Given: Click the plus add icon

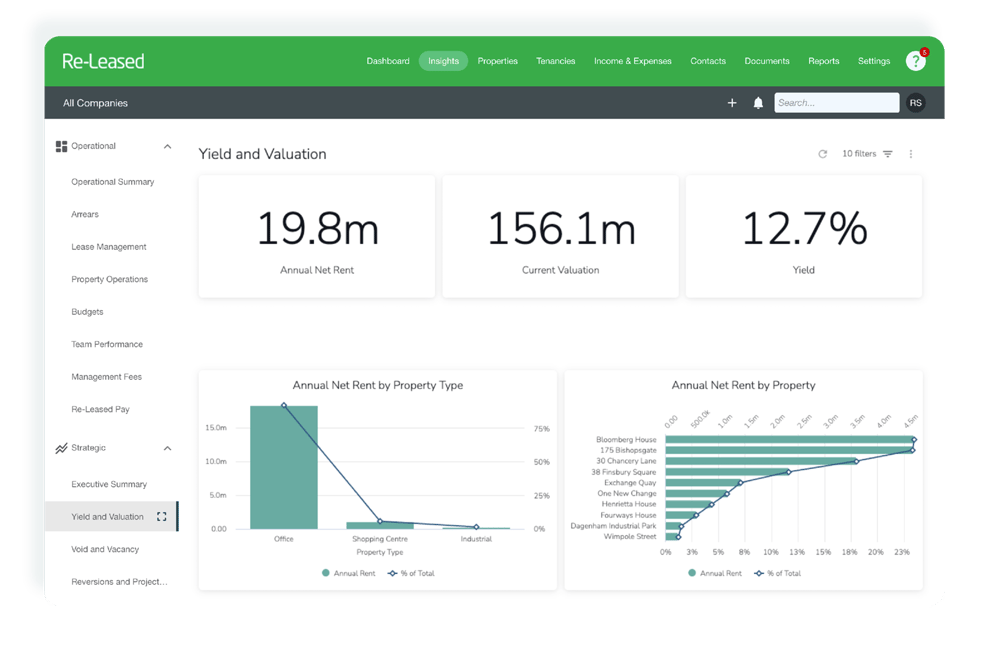Looking at the screenshot, I should click(732, 103).
